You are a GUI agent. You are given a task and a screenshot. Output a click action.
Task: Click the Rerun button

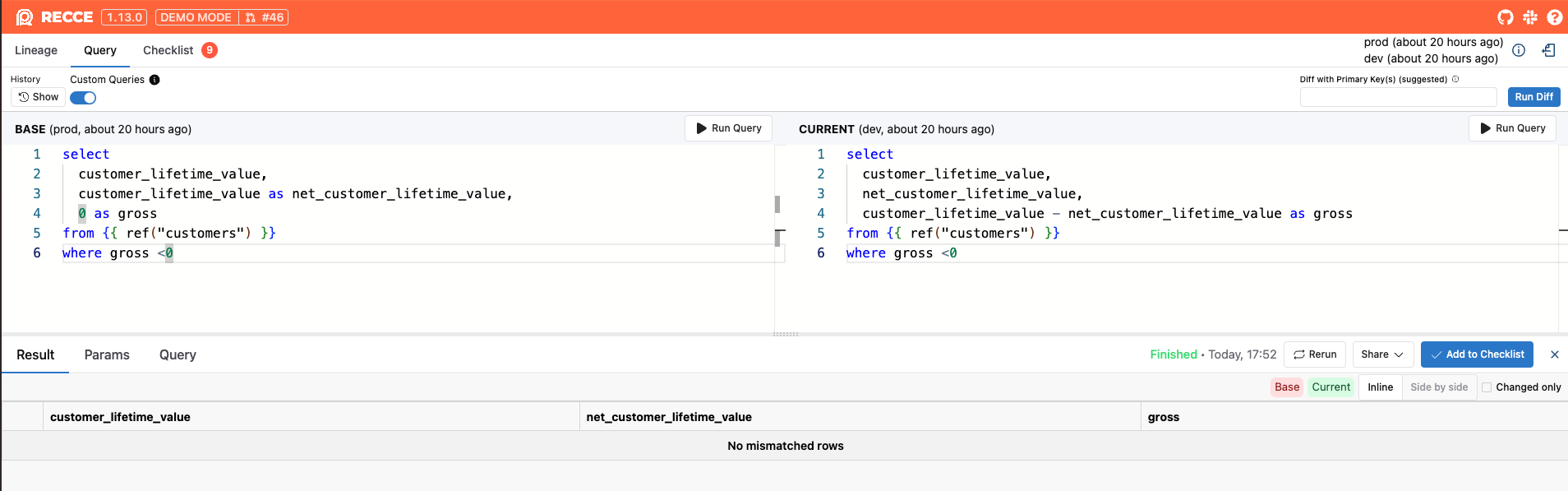point(1315,354)
